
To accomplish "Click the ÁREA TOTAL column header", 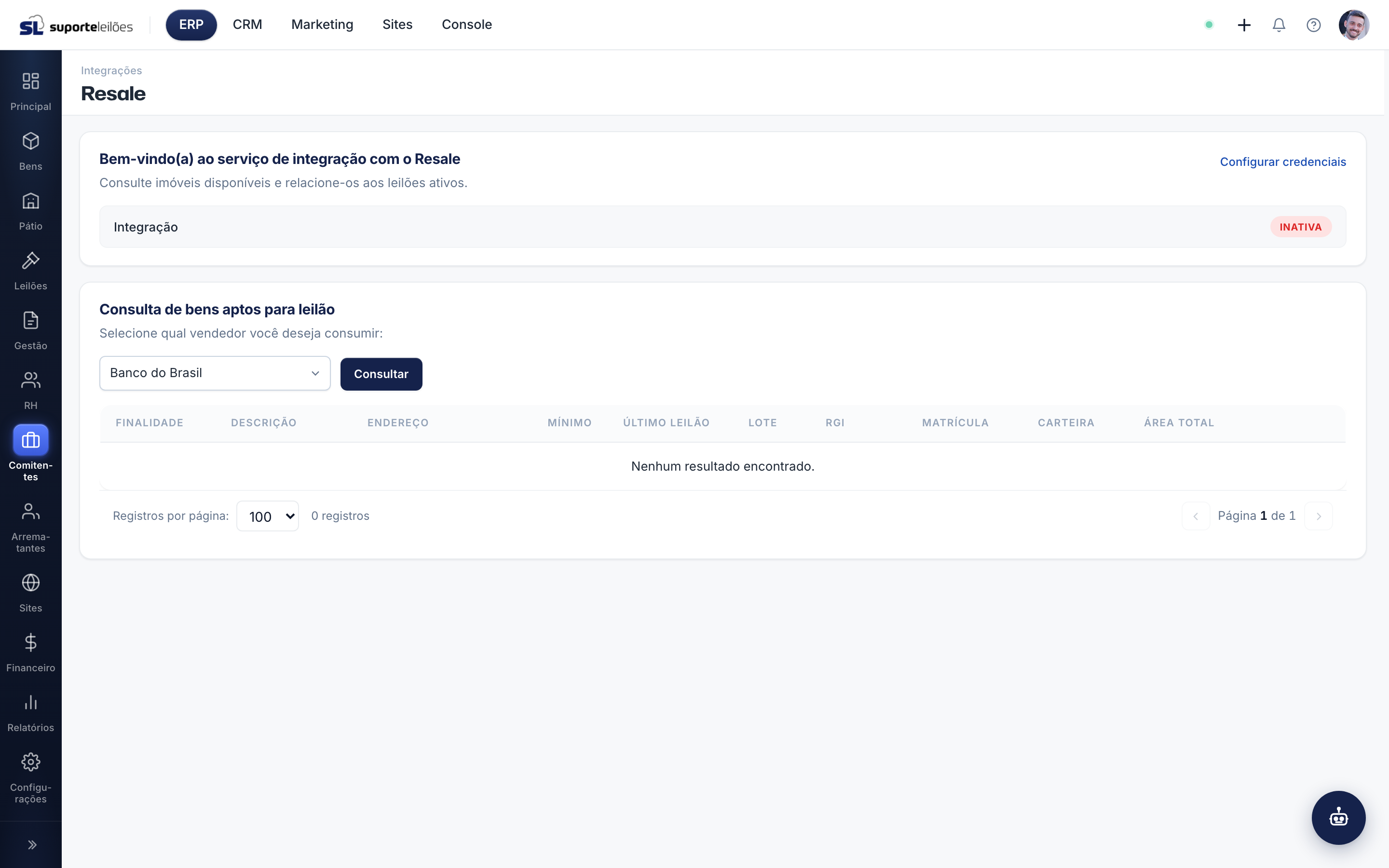I will (x=1179, y=422).
